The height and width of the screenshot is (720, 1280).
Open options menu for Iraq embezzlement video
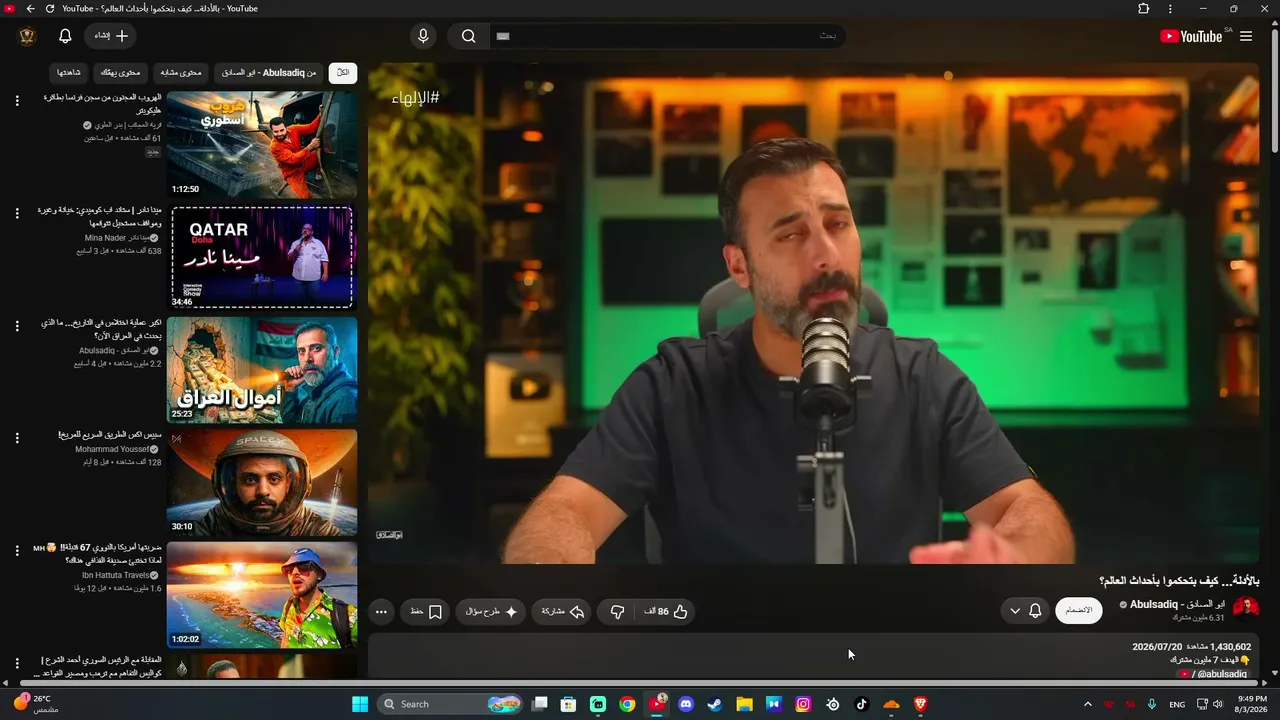(17, 326)
